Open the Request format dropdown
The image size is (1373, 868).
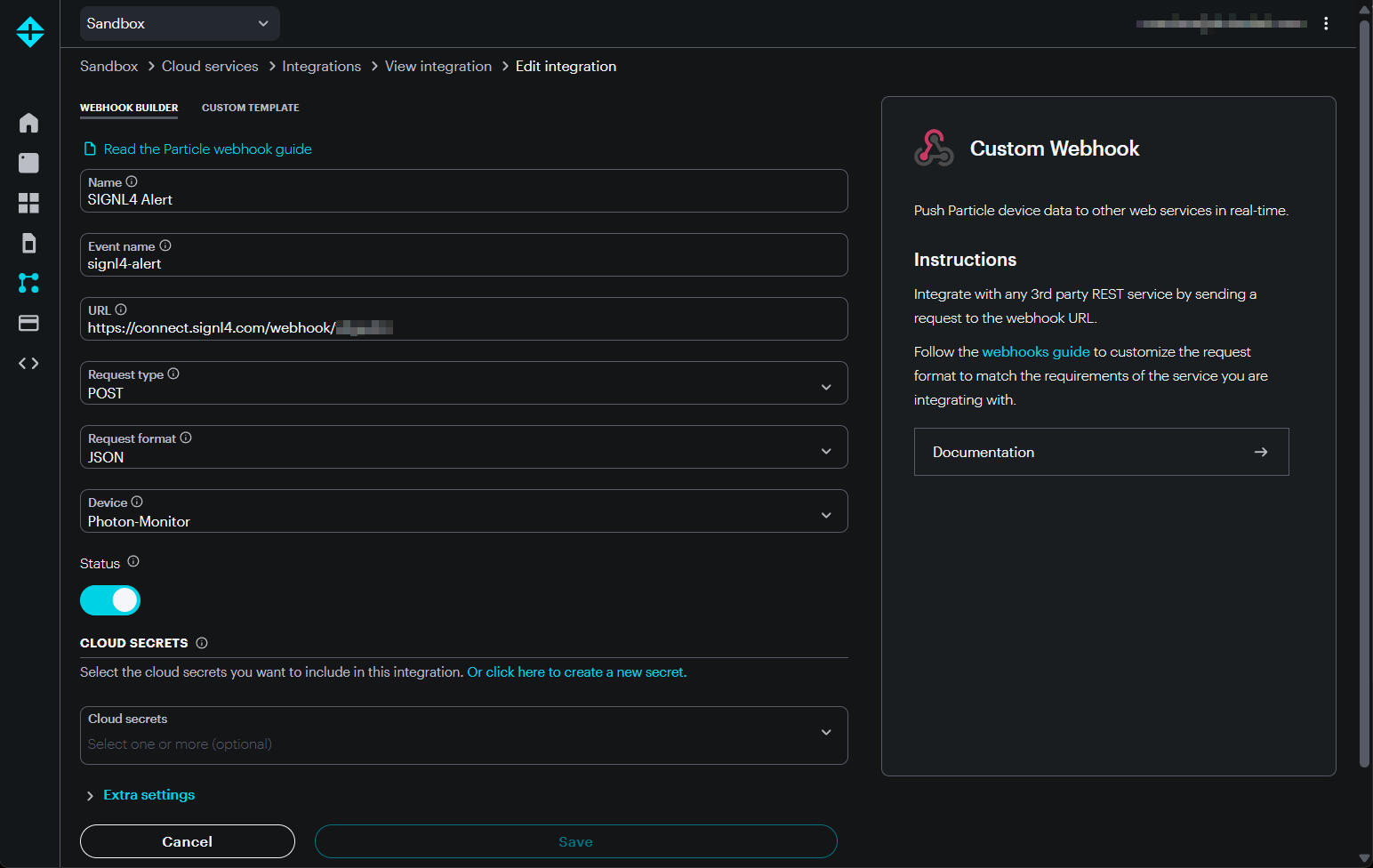463,447
